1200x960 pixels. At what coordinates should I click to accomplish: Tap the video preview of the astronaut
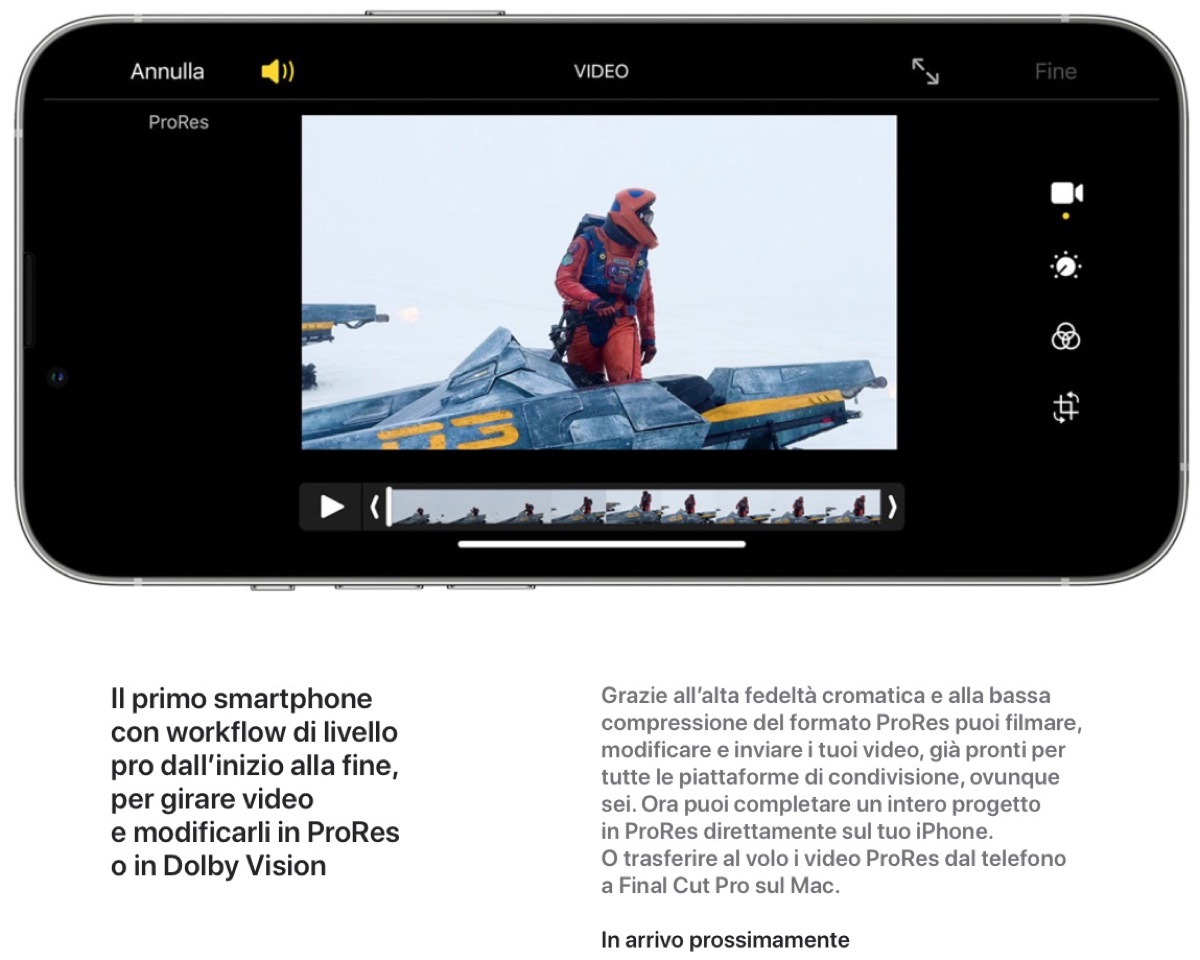click(x=599, y=282)
